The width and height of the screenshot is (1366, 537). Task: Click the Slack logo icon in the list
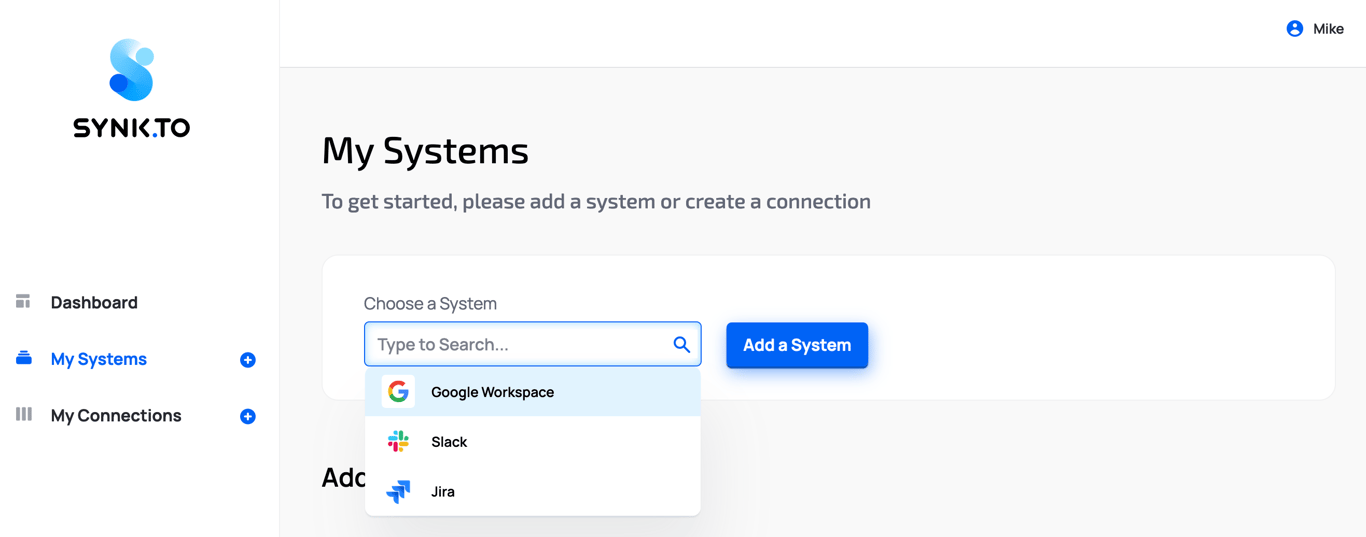[399, 441]
